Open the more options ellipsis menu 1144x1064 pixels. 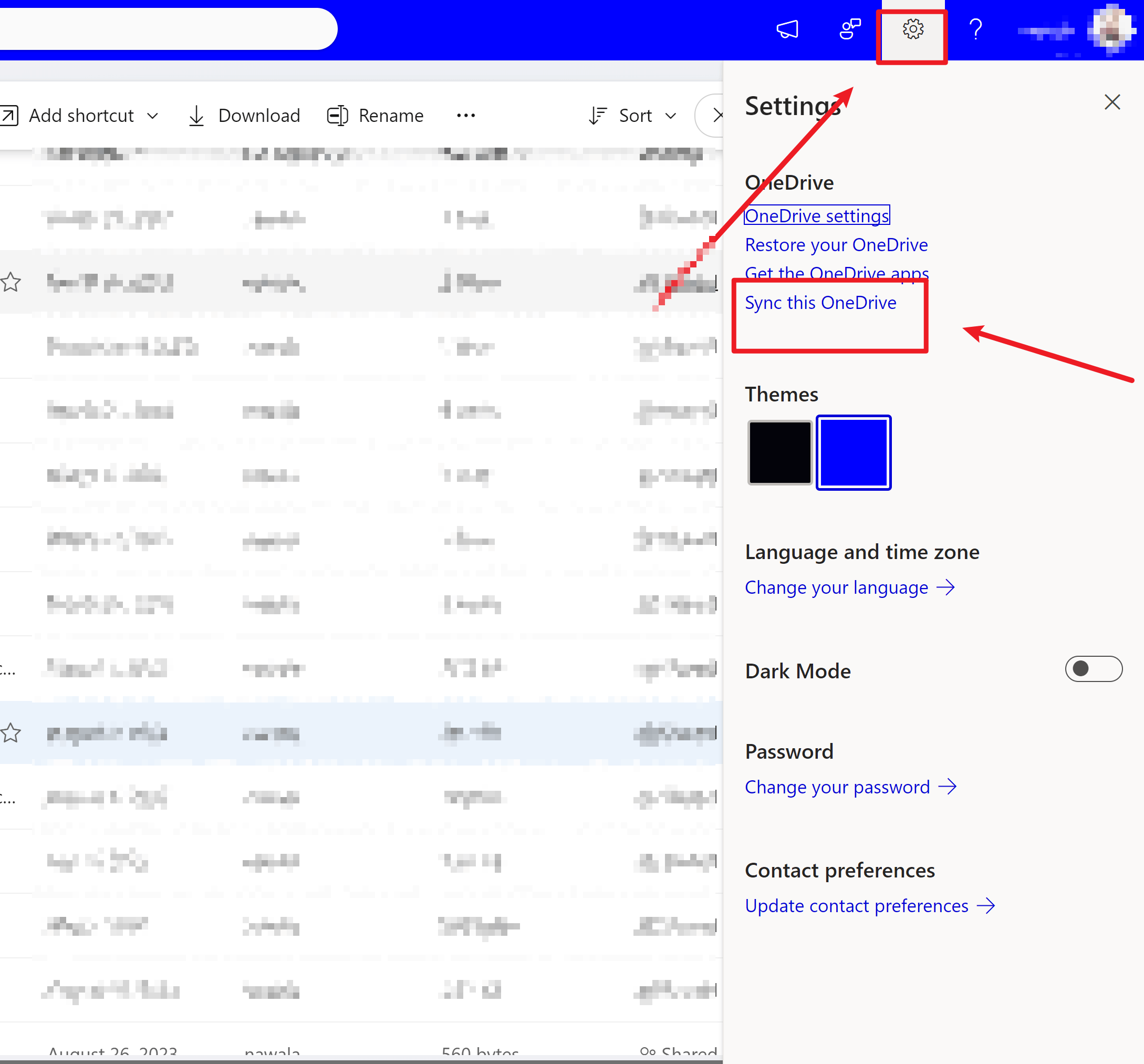tap(465, 115)
